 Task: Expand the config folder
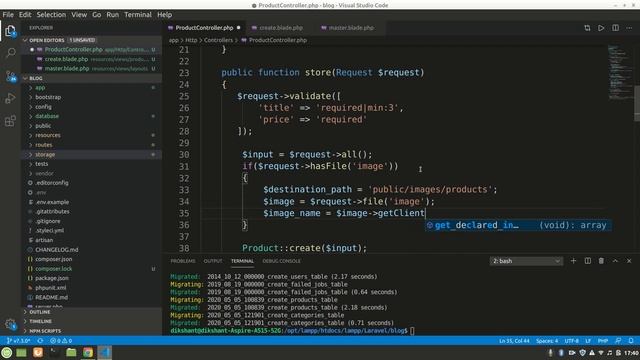[x=92, y=107]
